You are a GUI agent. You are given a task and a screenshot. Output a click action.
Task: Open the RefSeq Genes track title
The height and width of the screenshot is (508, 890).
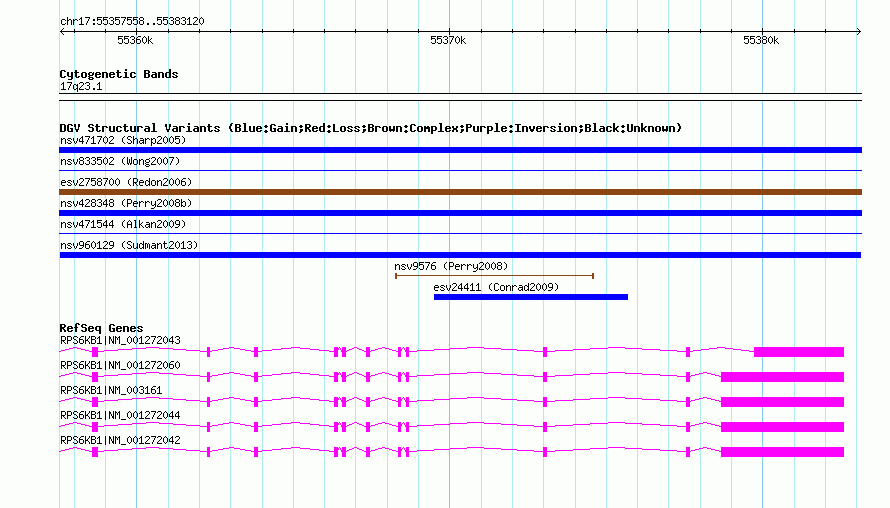point(101,328)
